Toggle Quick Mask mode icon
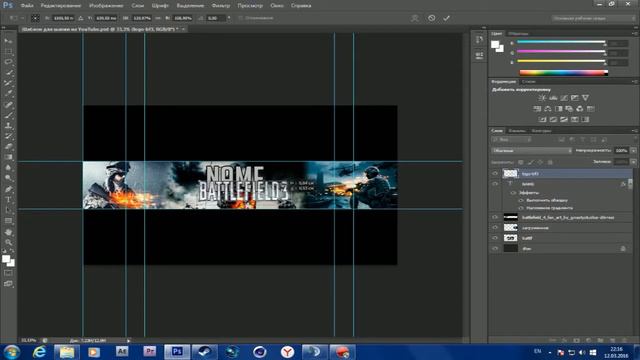This screenshot has height=360, width=640. click(x=8, y=273)
